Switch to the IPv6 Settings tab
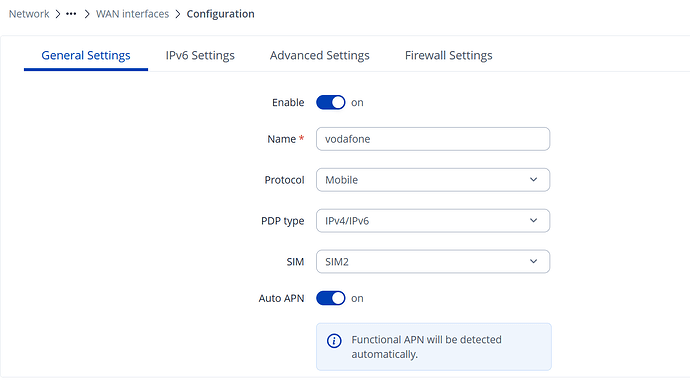Screen dimensions: 690x392 tap(200, 55)
